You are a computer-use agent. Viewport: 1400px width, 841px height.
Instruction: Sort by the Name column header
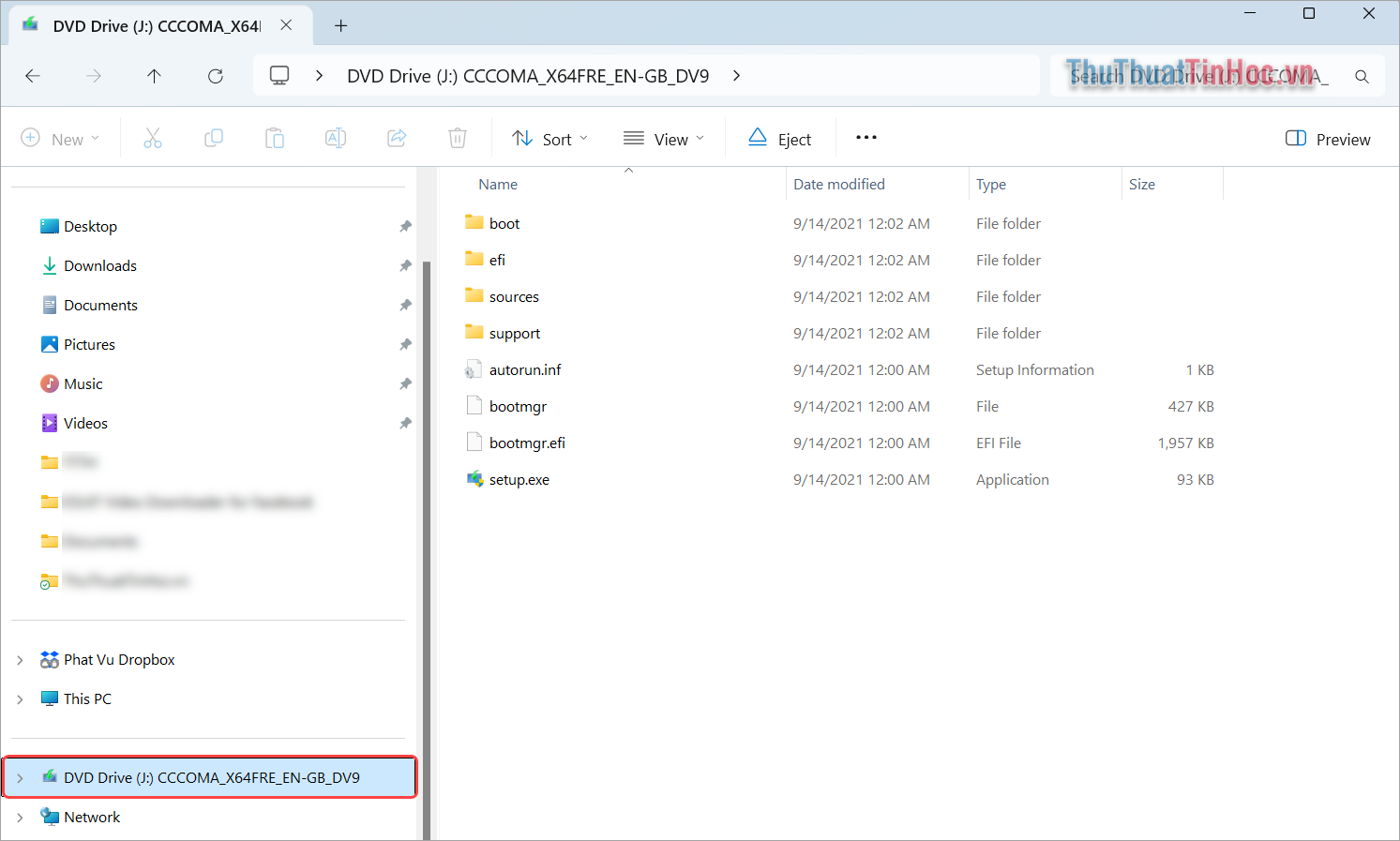click(x=498, y=185)
